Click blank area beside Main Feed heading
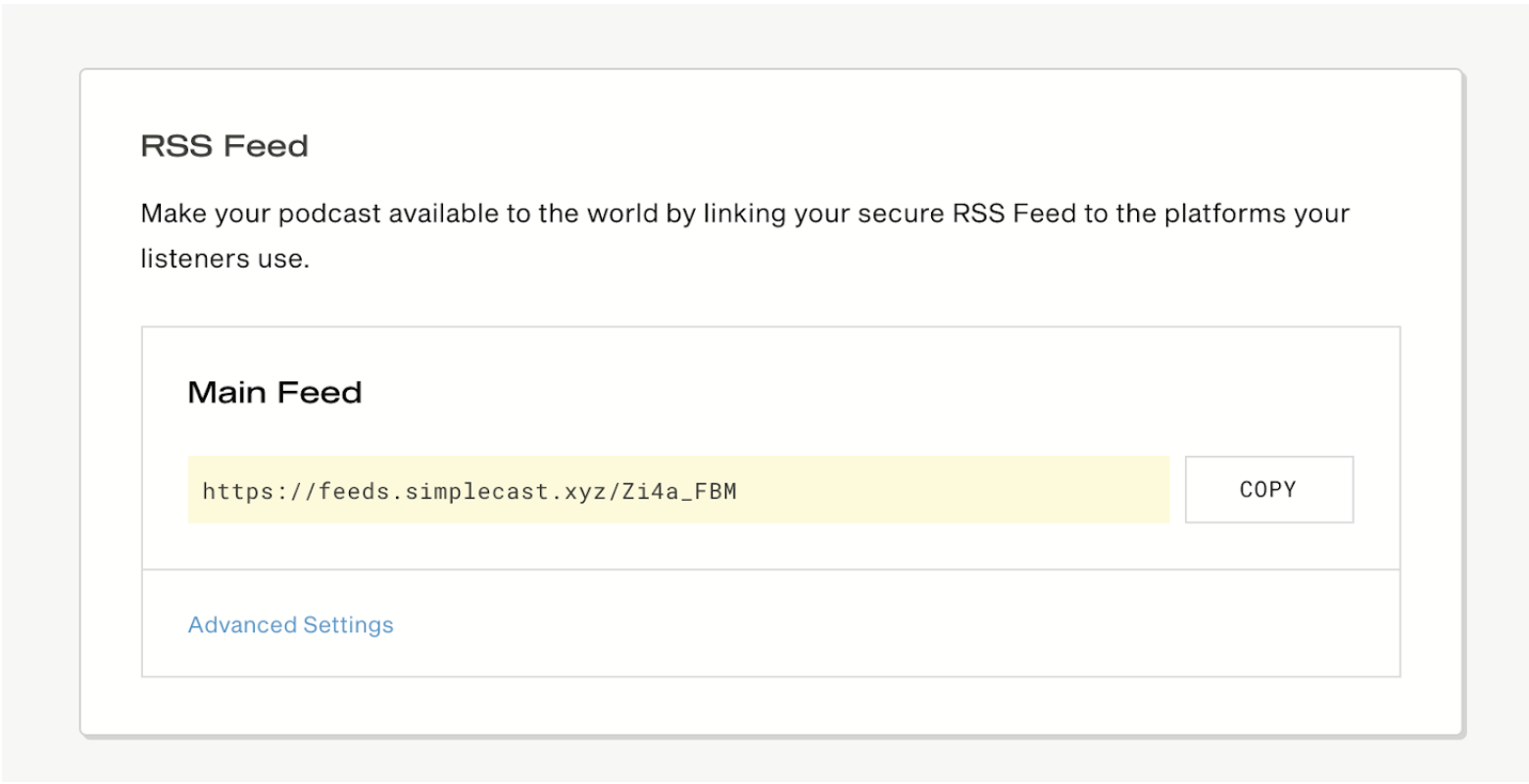1529x784 pixels. click(784, 392)
